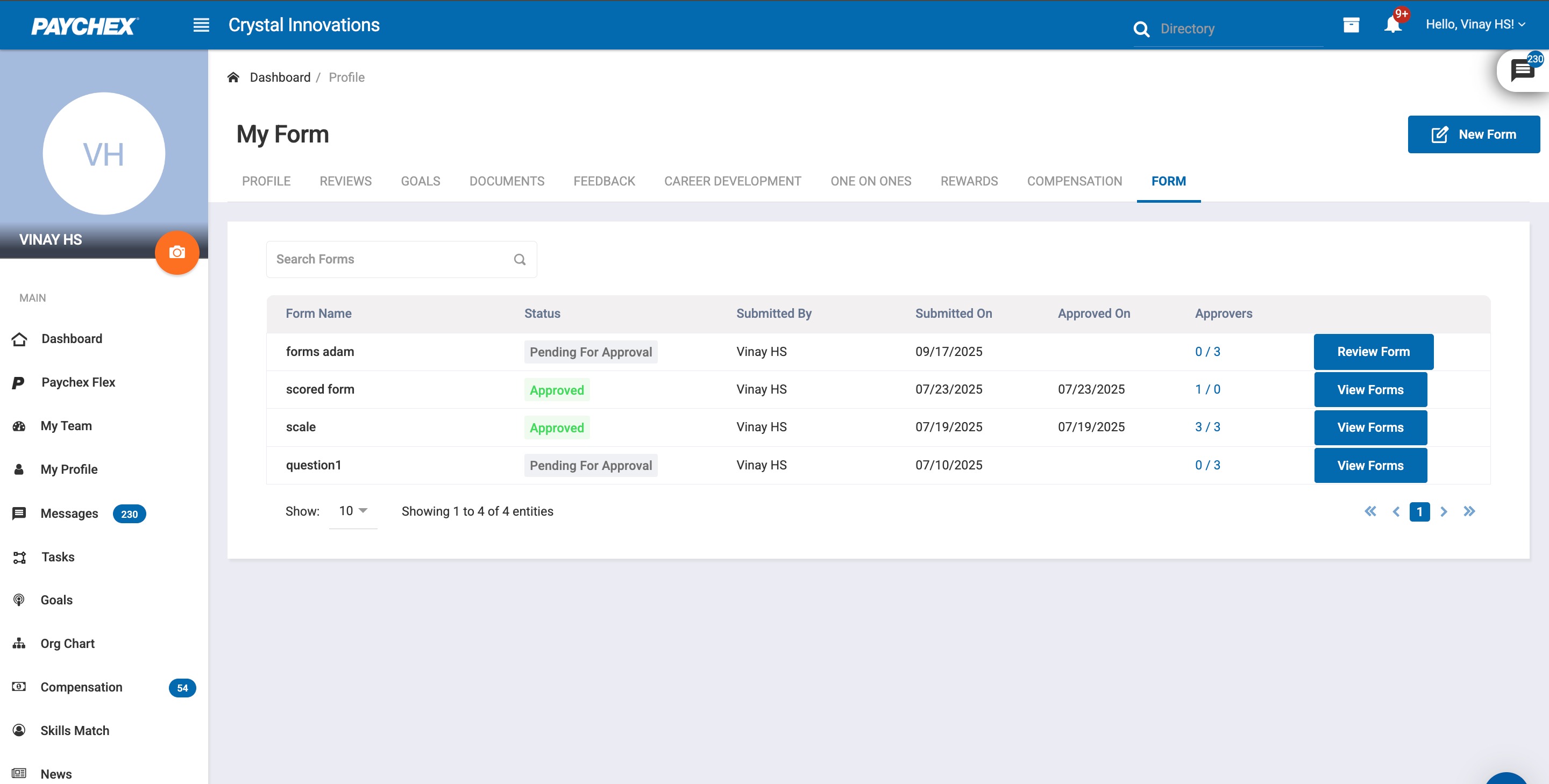The height and width of the screenshot is (784, 1549).
Task: Click the archive box icon in header
Action: click(1351, 25)
